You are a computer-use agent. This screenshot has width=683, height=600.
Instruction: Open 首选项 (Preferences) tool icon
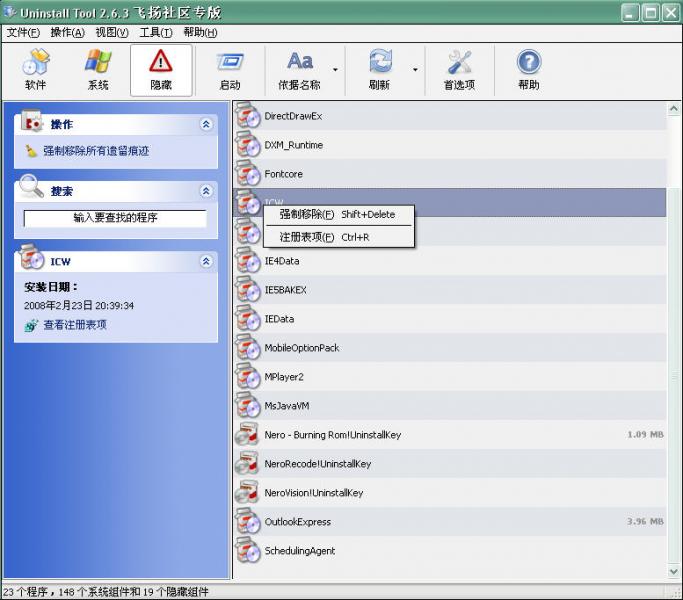459,62
